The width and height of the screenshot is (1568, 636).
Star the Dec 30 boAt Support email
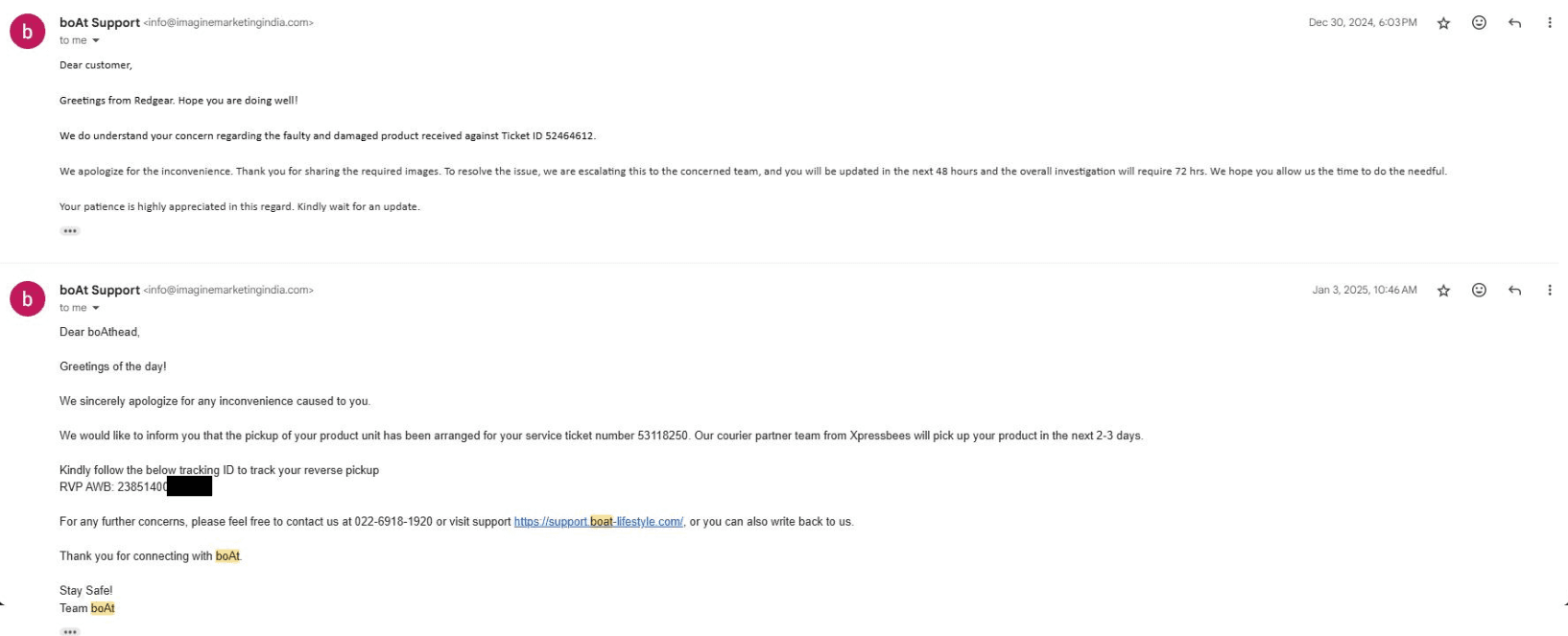[x=1443, y=23]
